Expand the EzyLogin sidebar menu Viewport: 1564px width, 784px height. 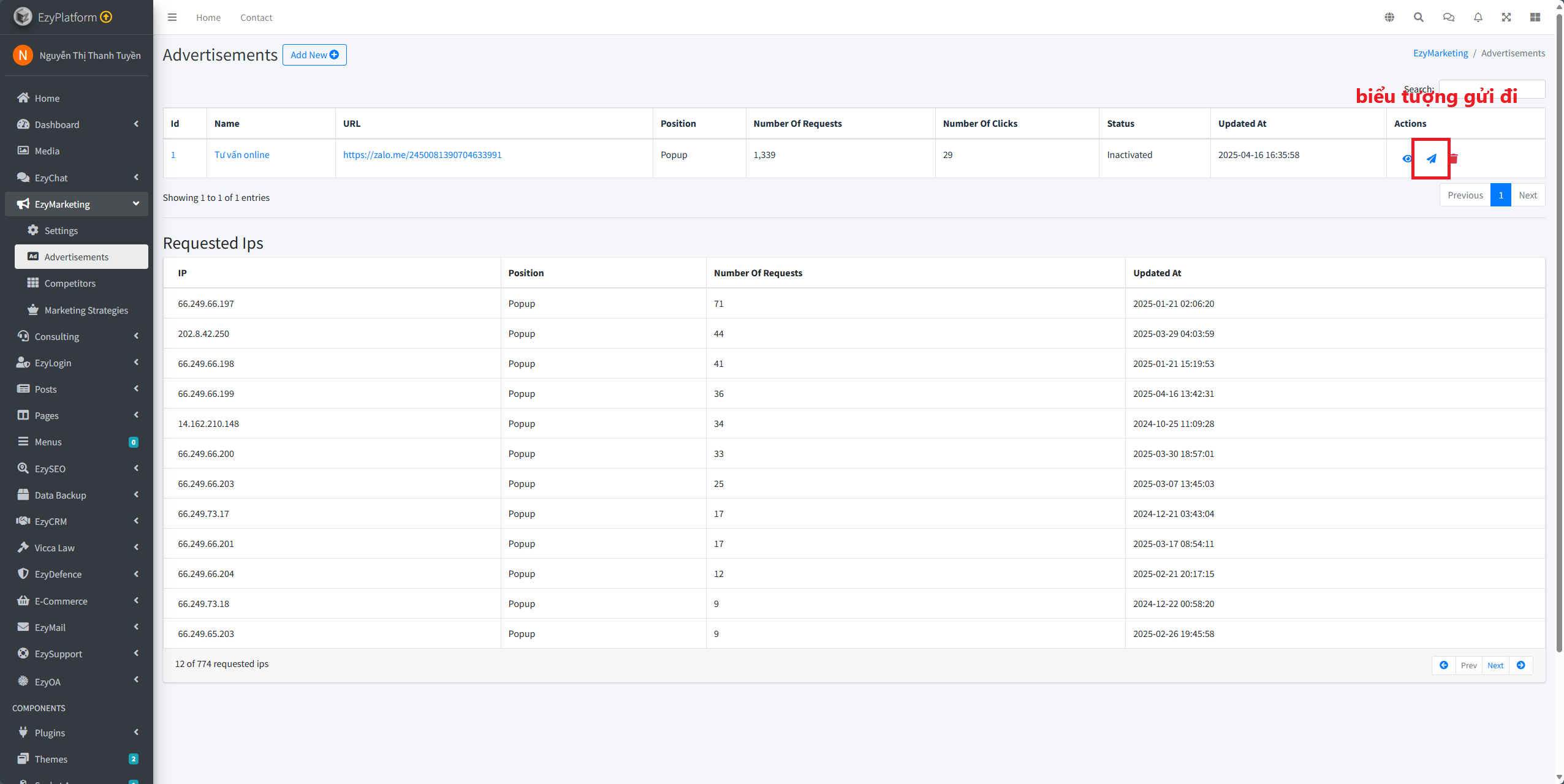pos(77,363)
